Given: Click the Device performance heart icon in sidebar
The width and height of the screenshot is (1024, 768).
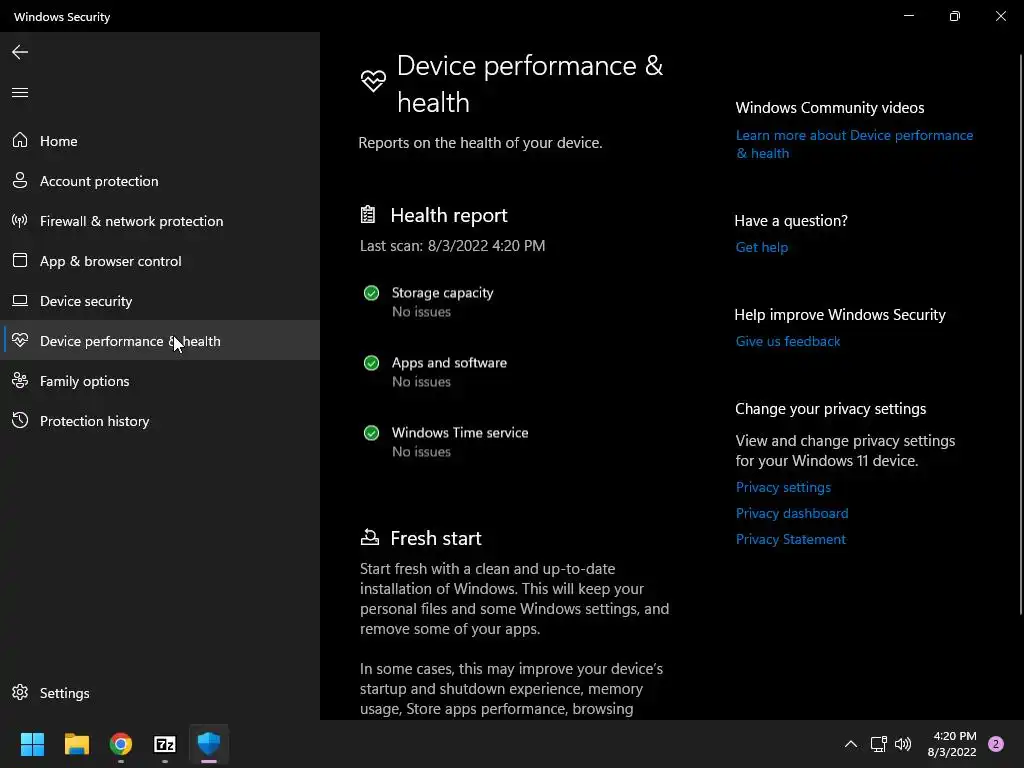Looking at the screenshot, I should 20,340.
